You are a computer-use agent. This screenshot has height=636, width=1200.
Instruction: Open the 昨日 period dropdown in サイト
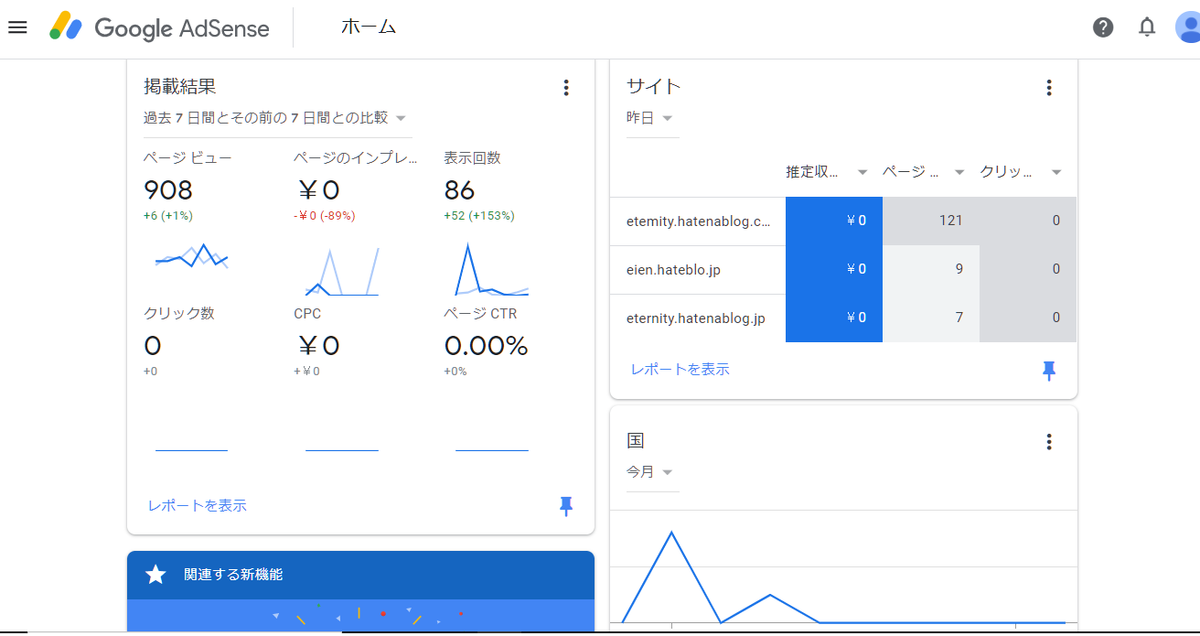point(650,118)
